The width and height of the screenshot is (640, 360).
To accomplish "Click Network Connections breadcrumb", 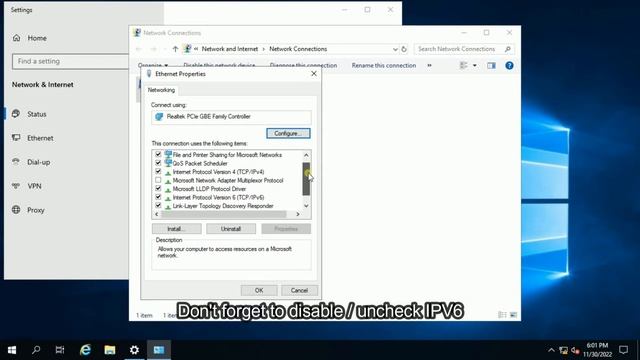I will coord(298,49).
